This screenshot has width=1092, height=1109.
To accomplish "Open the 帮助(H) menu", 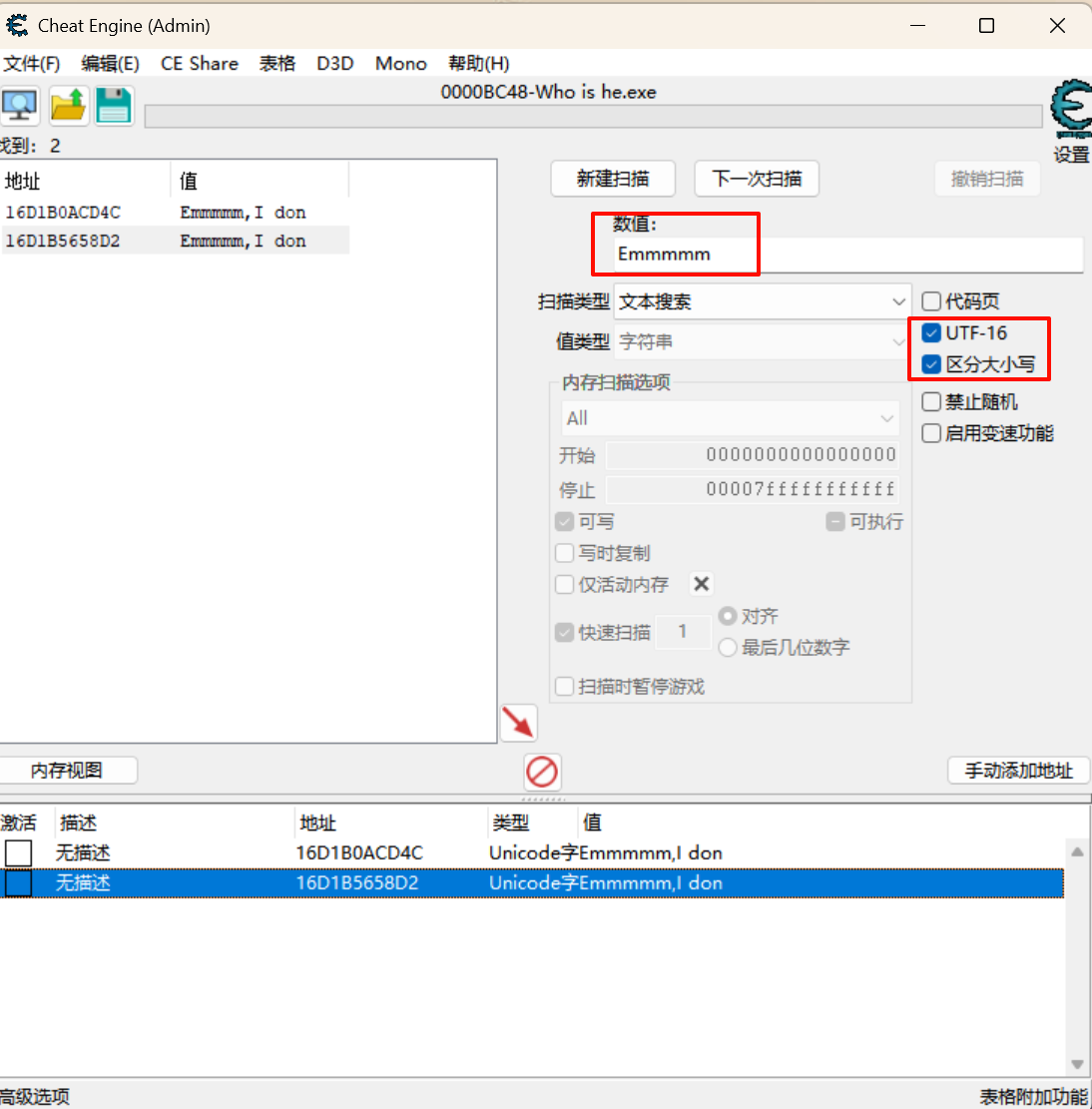I will point(479,64).
